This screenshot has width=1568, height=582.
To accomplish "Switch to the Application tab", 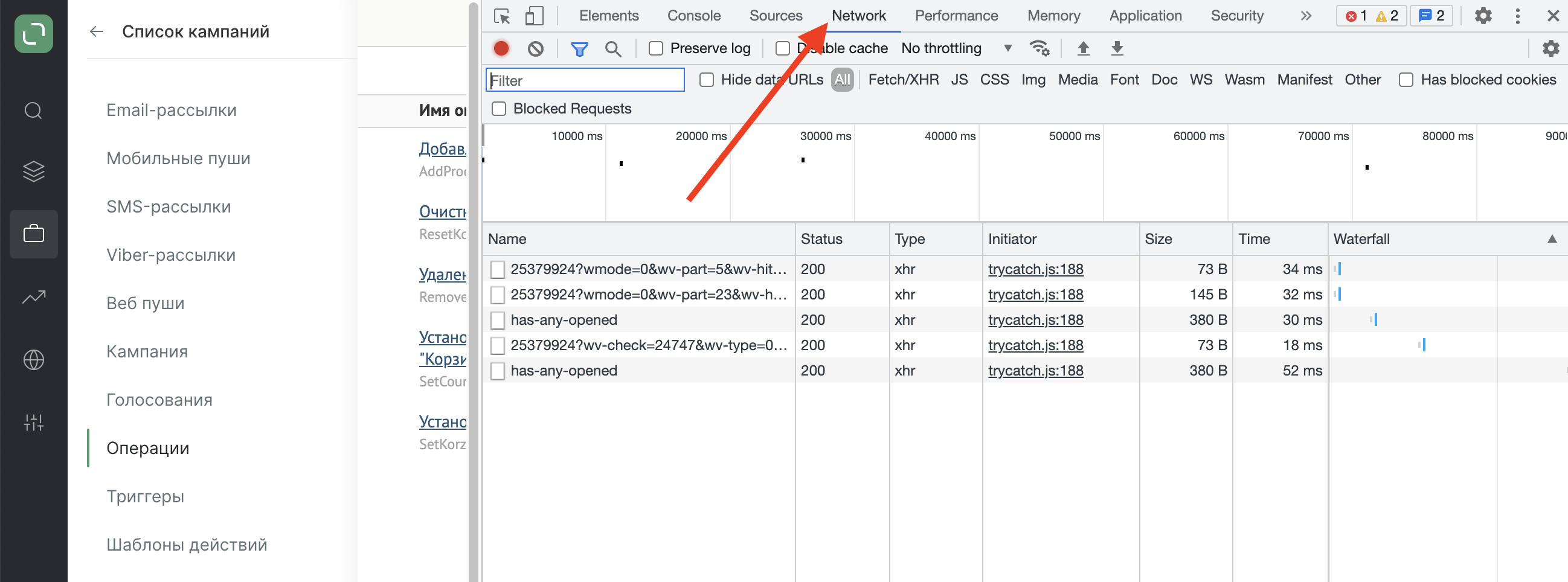I will click(1145, 16).
